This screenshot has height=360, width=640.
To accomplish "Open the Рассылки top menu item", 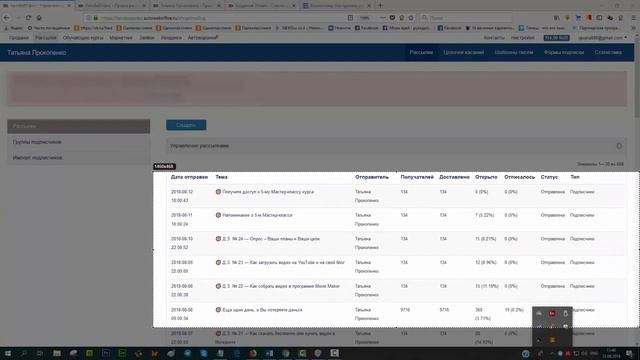I will 46,38.
